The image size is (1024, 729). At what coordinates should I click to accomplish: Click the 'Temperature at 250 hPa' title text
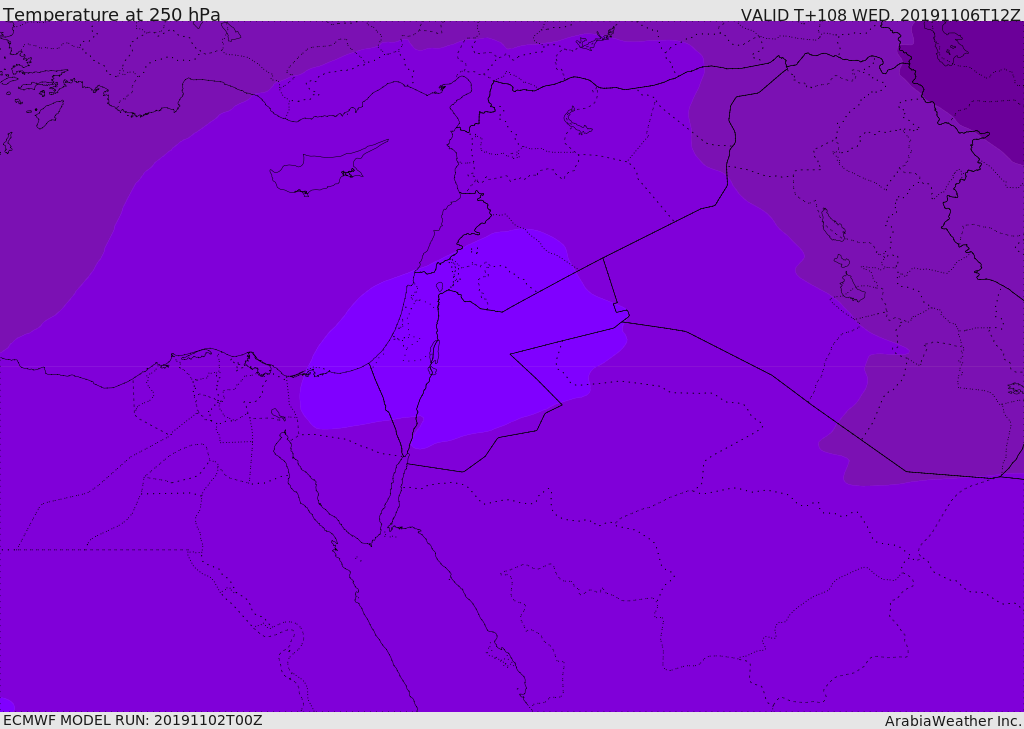coord(112,14)
